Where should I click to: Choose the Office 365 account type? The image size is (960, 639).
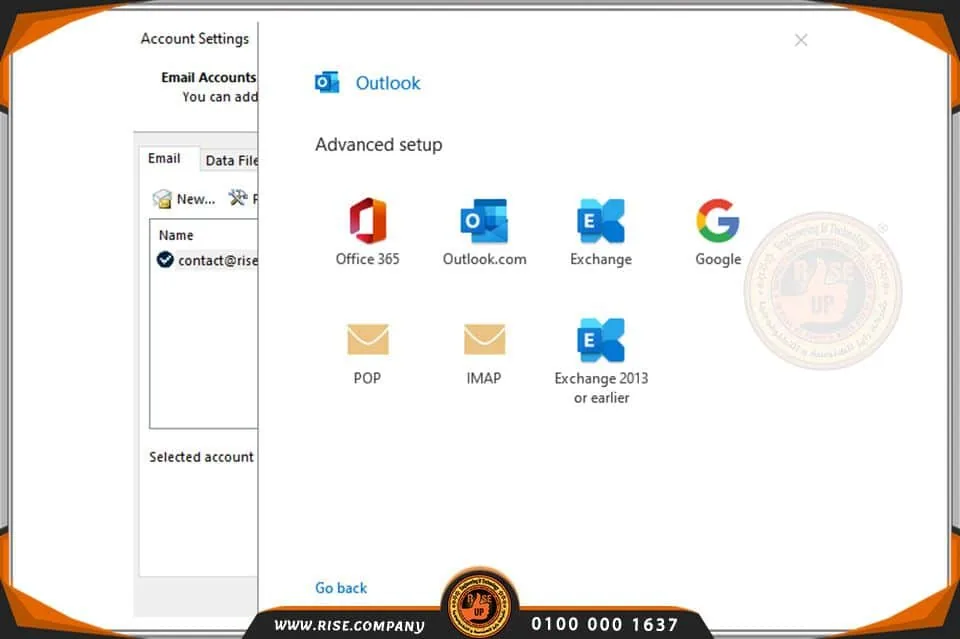[367, 231]
